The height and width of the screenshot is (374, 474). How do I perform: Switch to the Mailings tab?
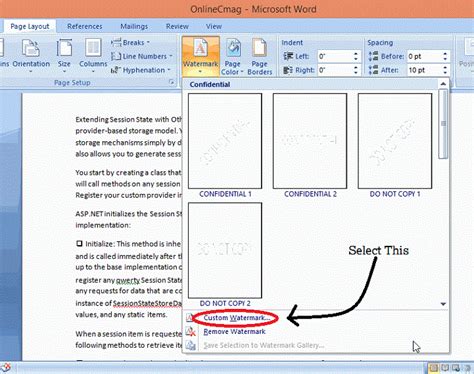[134, 26]
